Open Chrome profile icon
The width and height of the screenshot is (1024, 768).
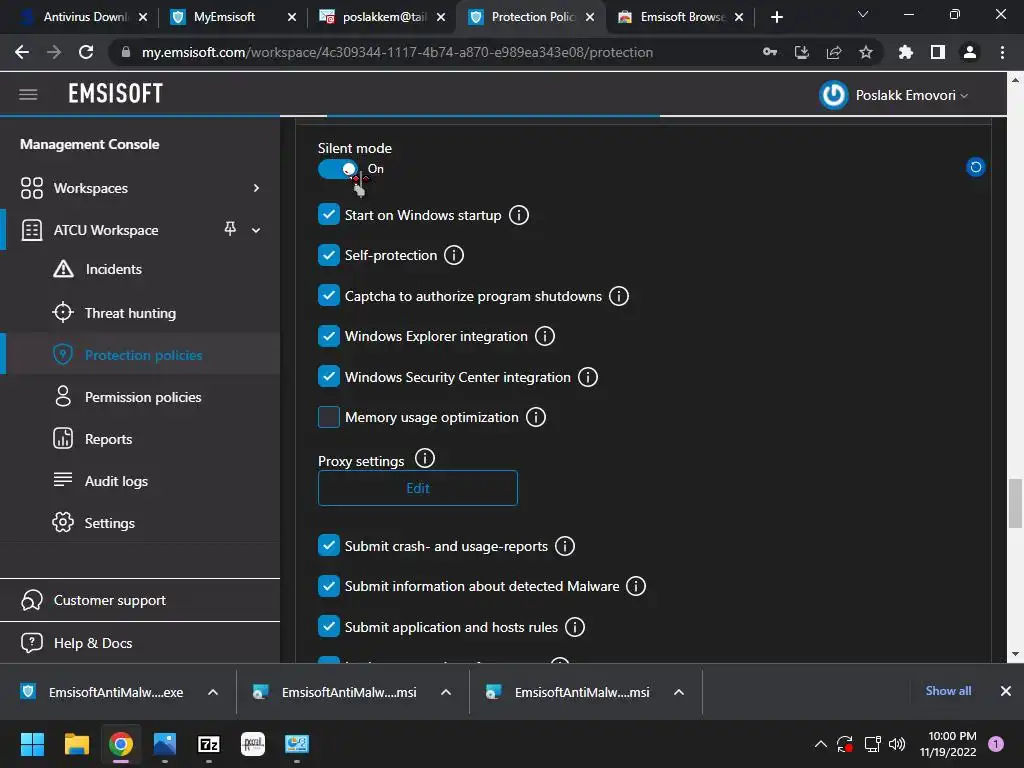(x=970, y=52)
